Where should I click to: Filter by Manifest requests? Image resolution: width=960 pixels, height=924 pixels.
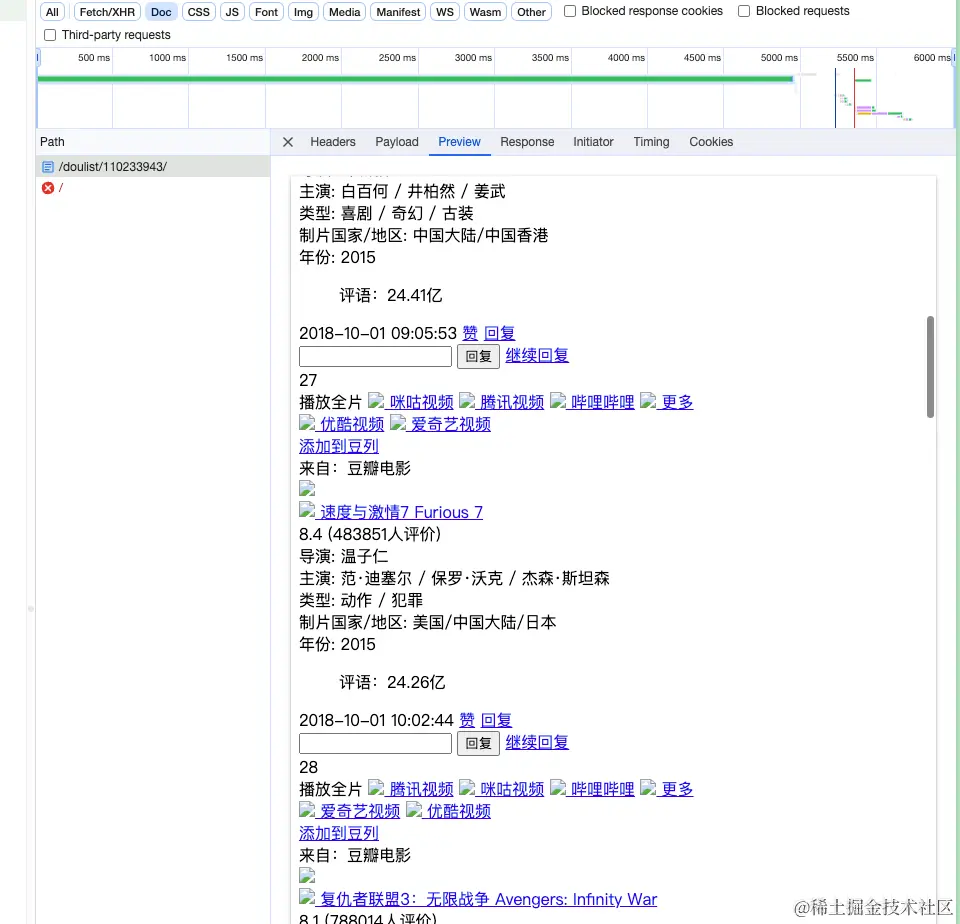pyautogui.click(x=398, y=12)
